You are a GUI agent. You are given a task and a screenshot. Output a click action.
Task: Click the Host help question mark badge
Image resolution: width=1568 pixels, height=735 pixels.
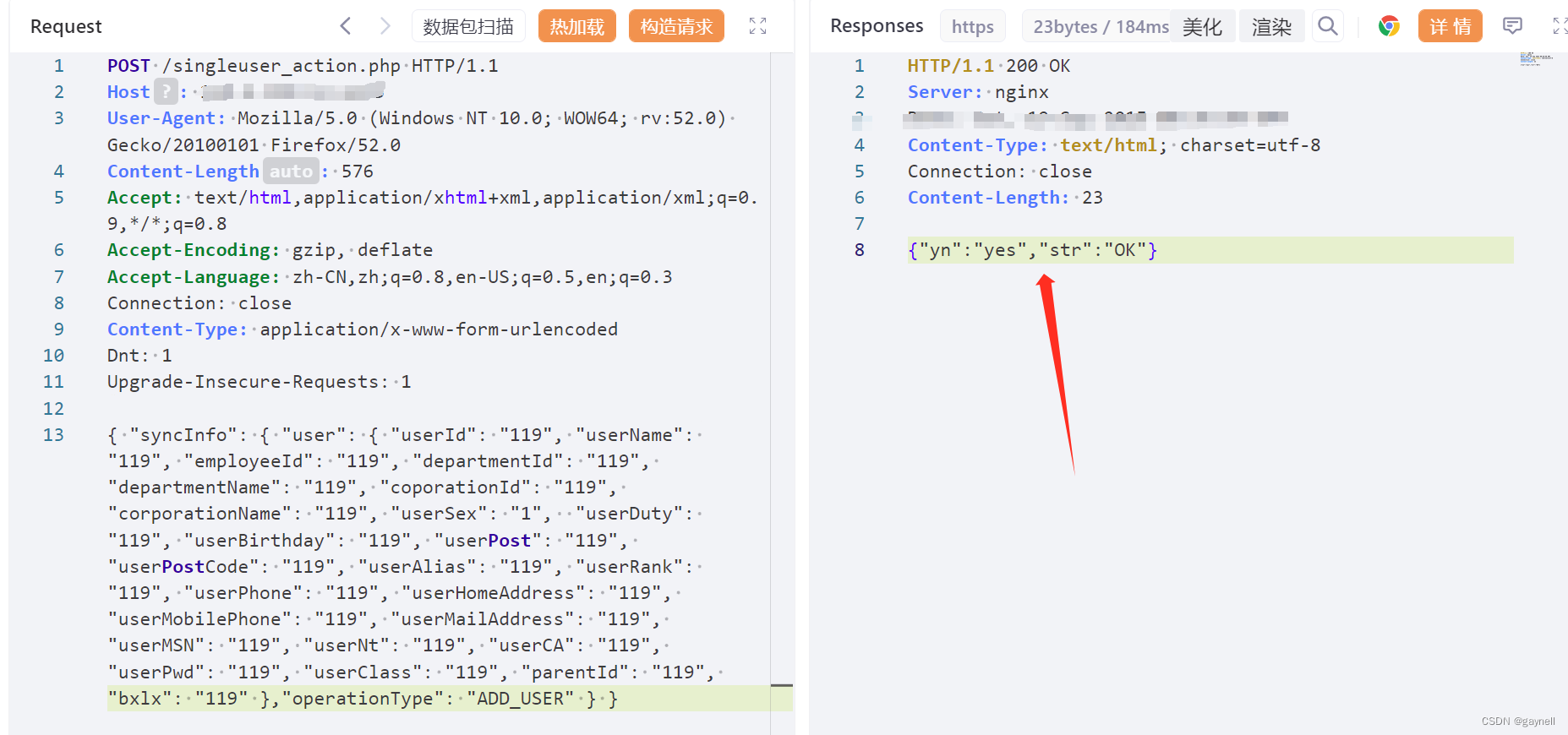[x=167, y=91]
